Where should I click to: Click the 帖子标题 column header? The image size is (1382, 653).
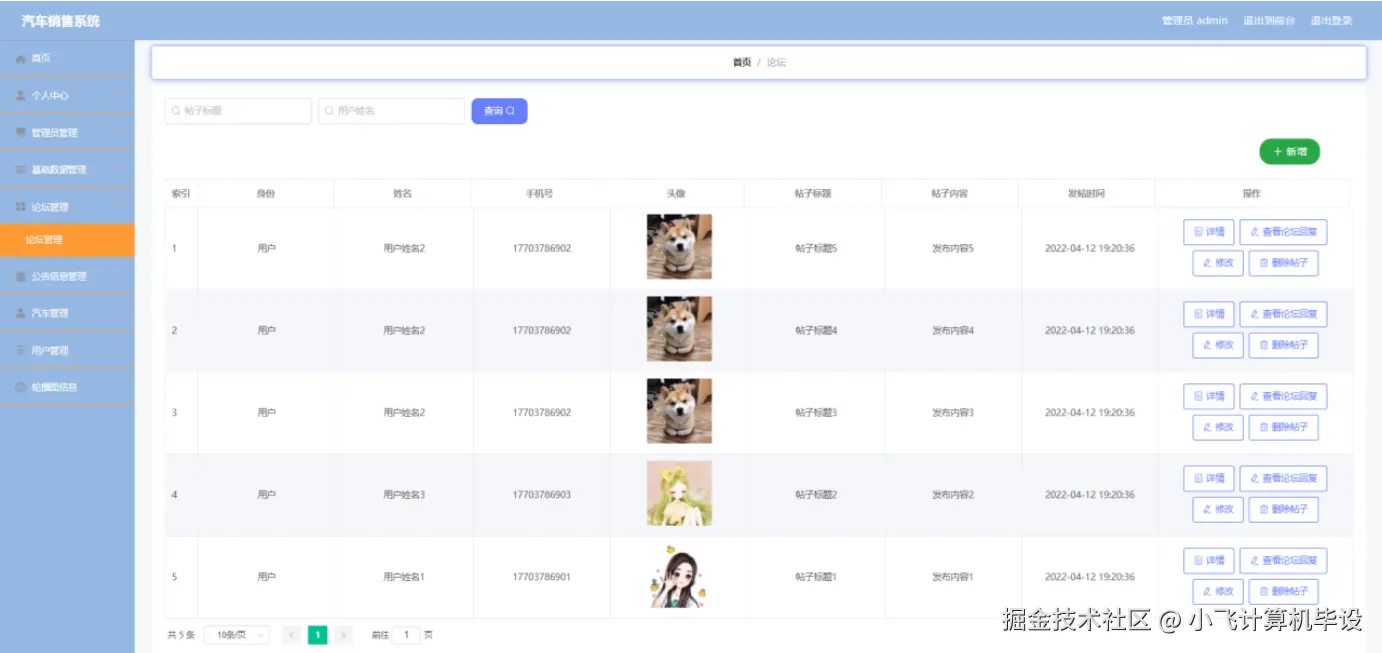tap(813, 193)
